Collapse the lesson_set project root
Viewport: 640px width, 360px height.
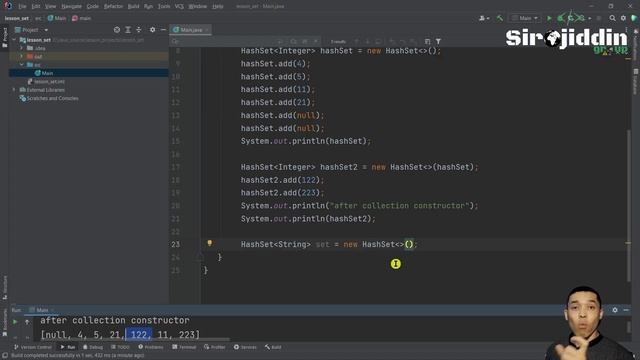tap(14, 40)
